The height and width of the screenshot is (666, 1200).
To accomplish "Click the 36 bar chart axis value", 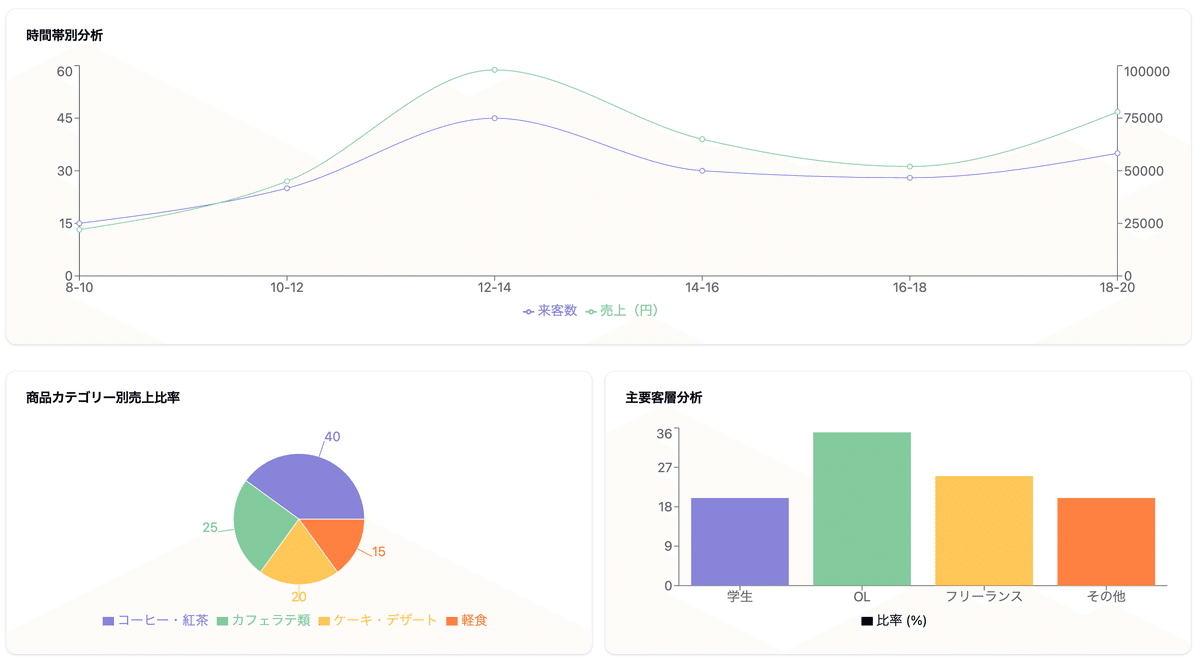I will point(665,434).
